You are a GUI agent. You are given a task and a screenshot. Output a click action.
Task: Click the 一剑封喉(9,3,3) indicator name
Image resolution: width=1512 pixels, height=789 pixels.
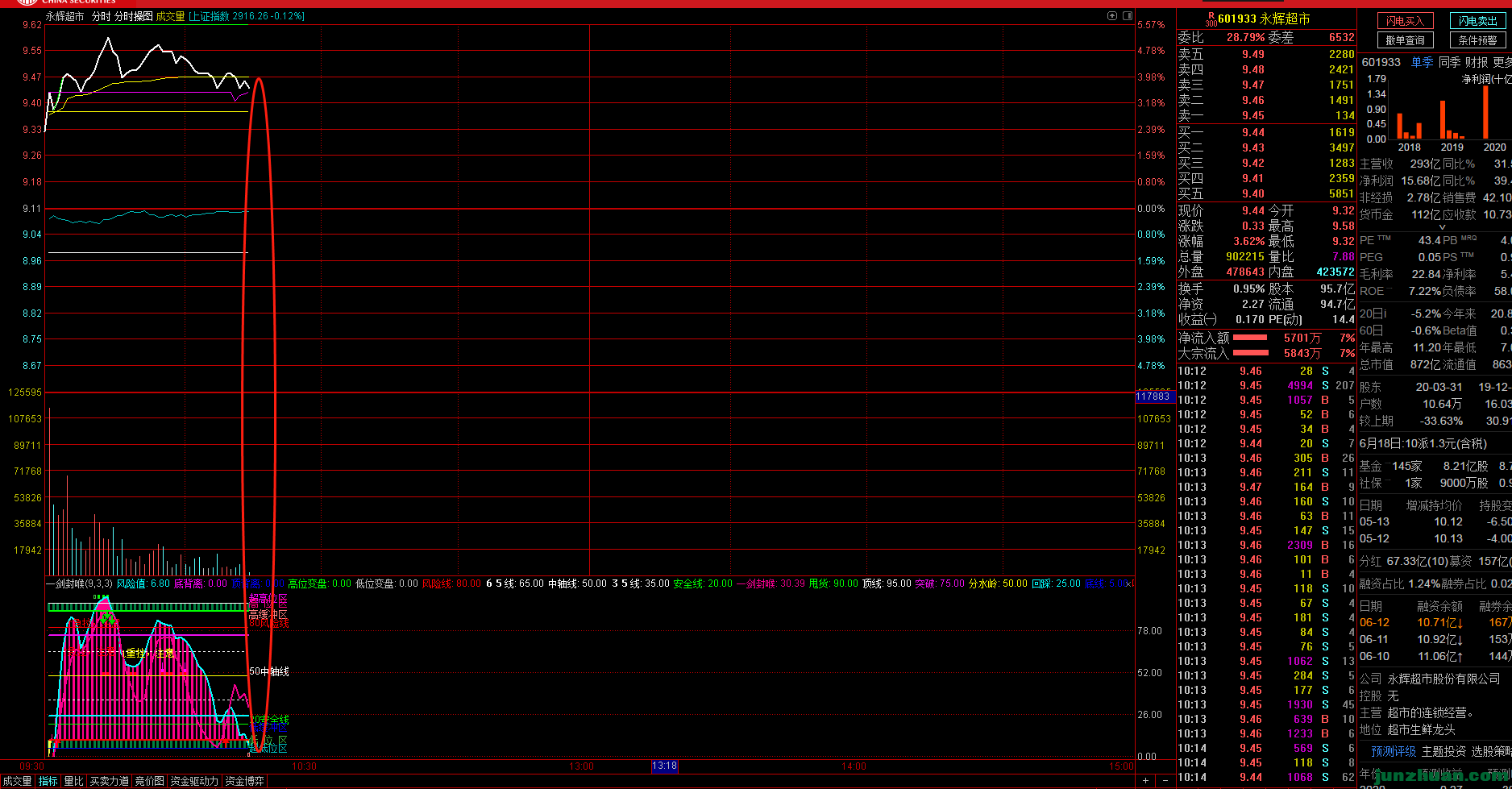pyautogui.click(x=79, y=583)
